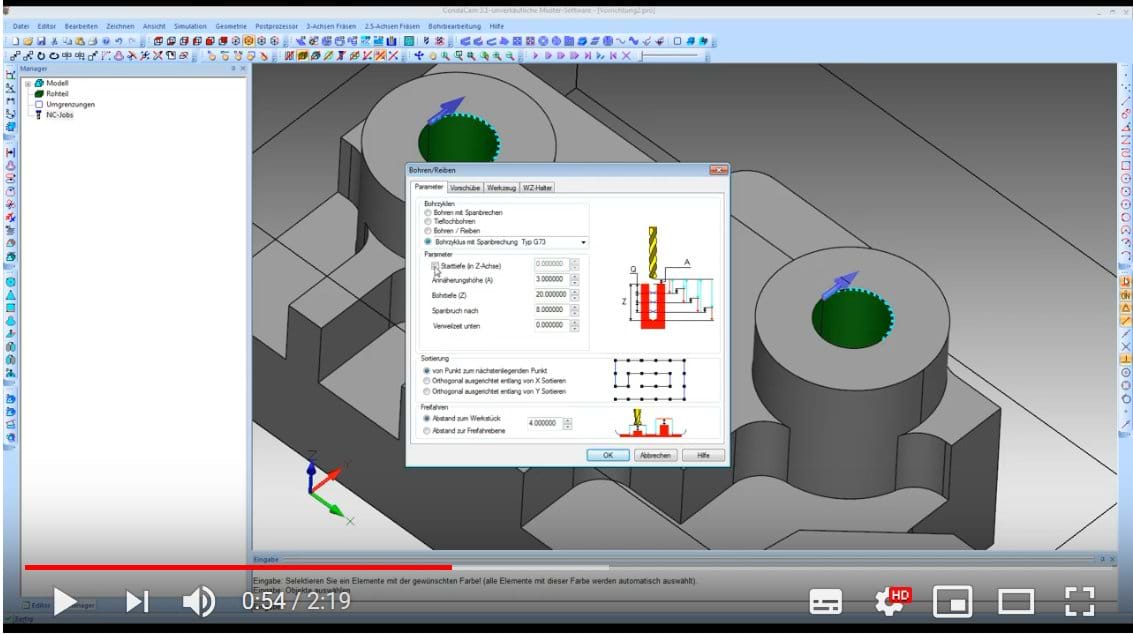1133x634 pixels.
Task: Switch to the Werkzeug tab
Action: [x=501, y=187]
